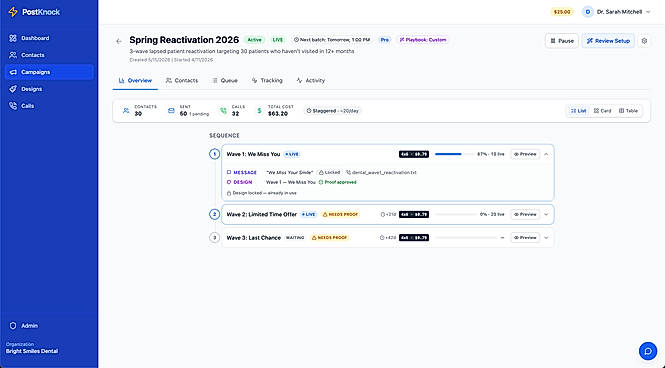The height and width of the screenshot is (368, 665).
Task: Click the green LIVE campaign badge
Action: point(278,40)
